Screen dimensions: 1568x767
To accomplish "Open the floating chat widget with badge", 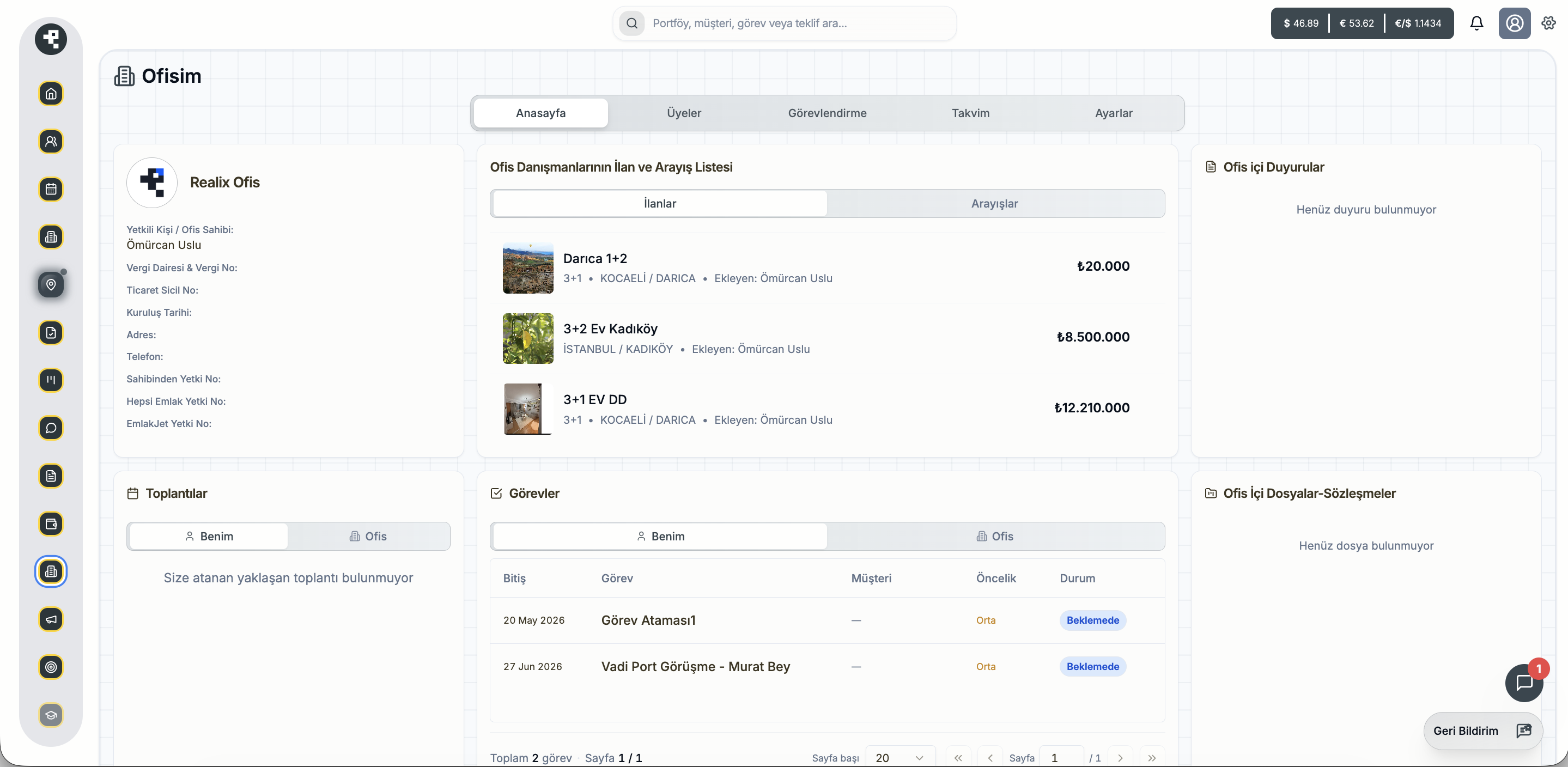I will pyautogui.click(x=1524, y=683).
